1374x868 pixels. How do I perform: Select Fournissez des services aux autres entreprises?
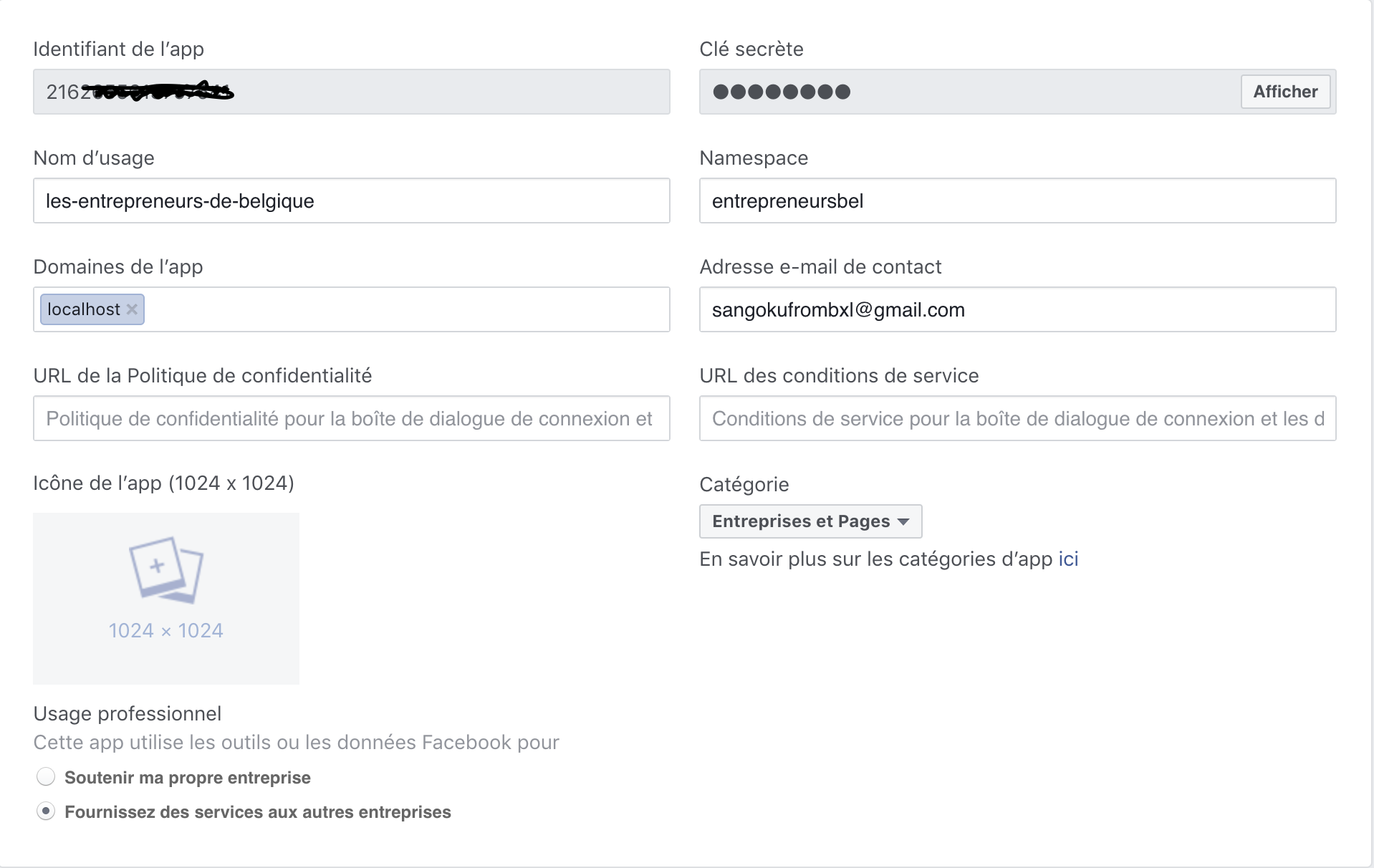point(46,811)
